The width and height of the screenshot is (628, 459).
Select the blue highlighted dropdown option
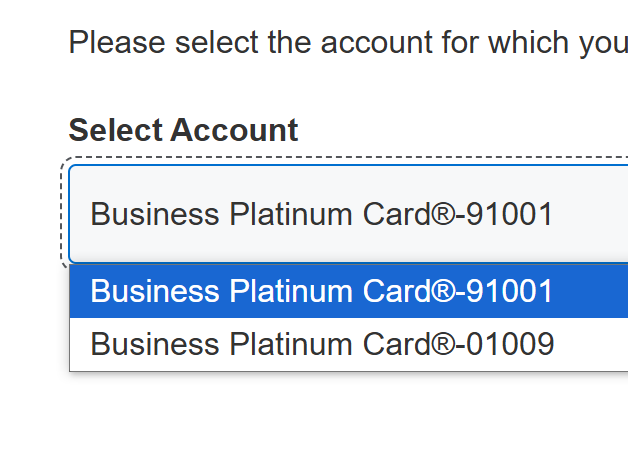tap(322, 291)
